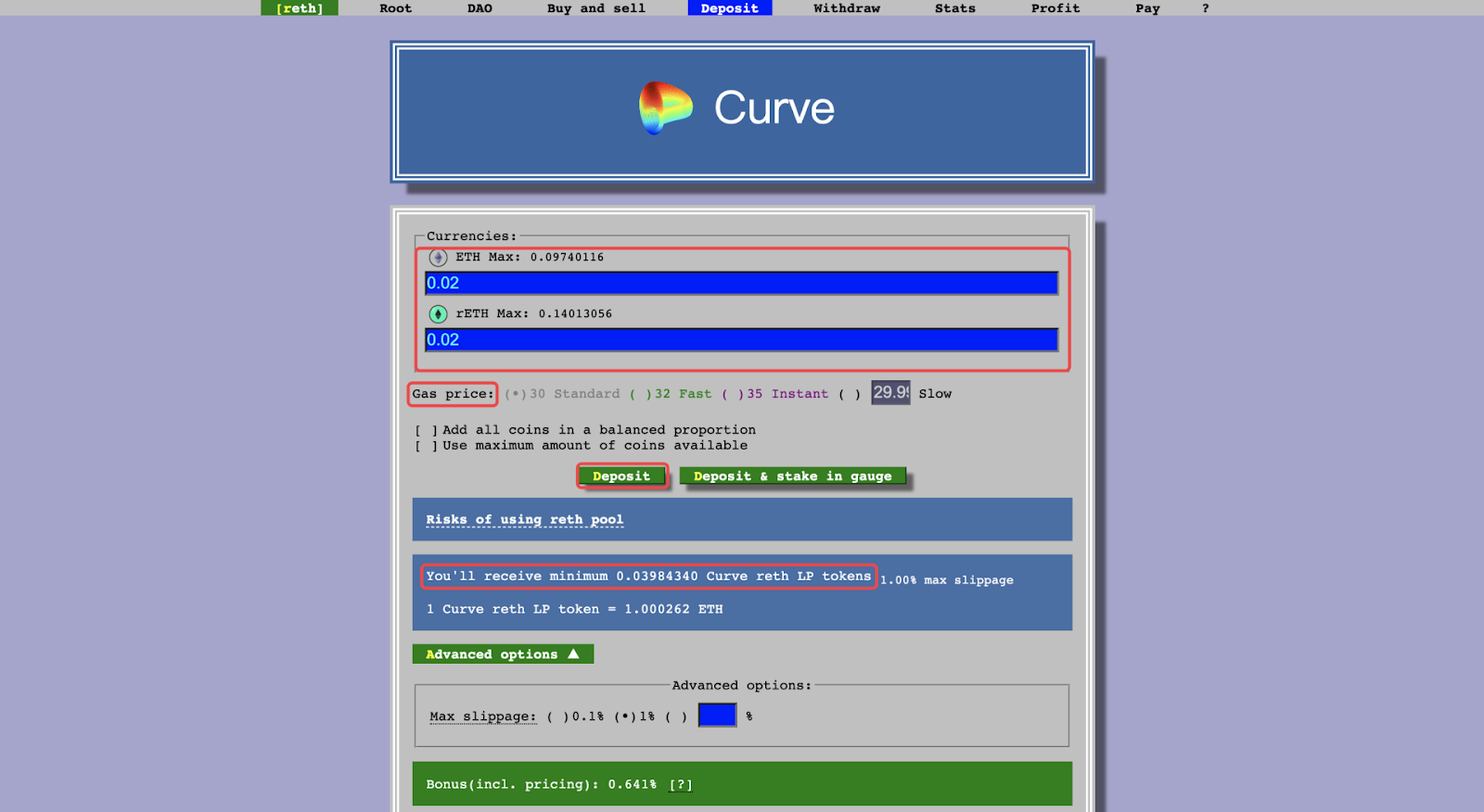Select the custom max slippage radio

(x=676, y=717)
